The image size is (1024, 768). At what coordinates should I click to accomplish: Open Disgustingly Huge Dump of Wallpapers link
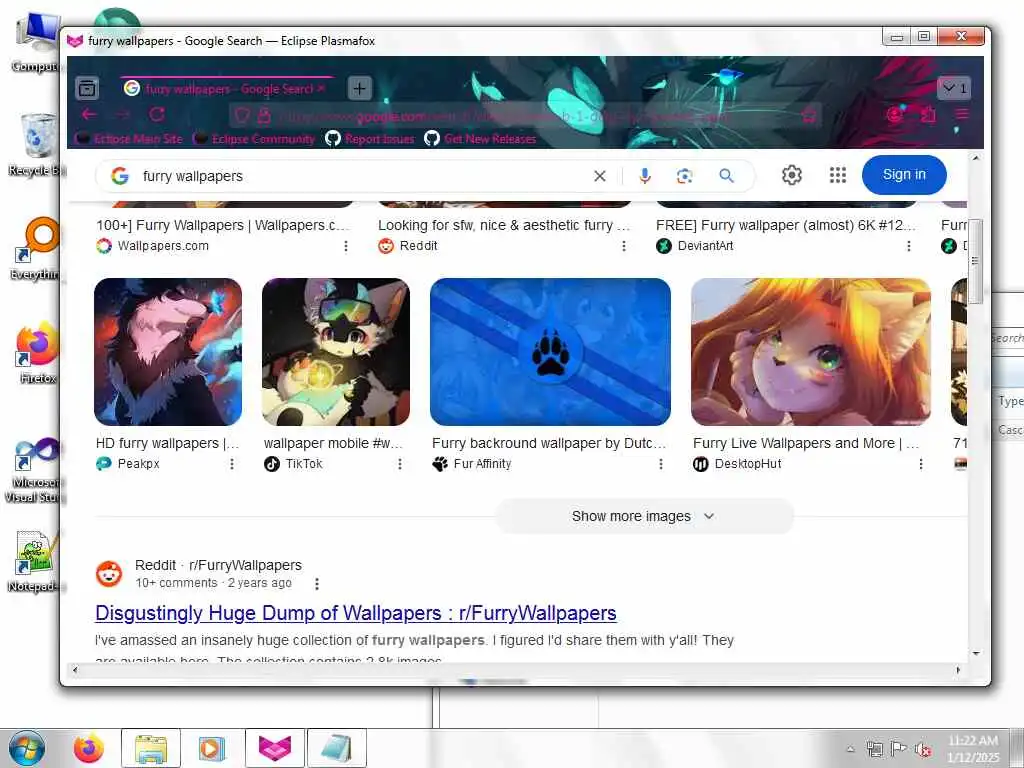coord(356,613)
